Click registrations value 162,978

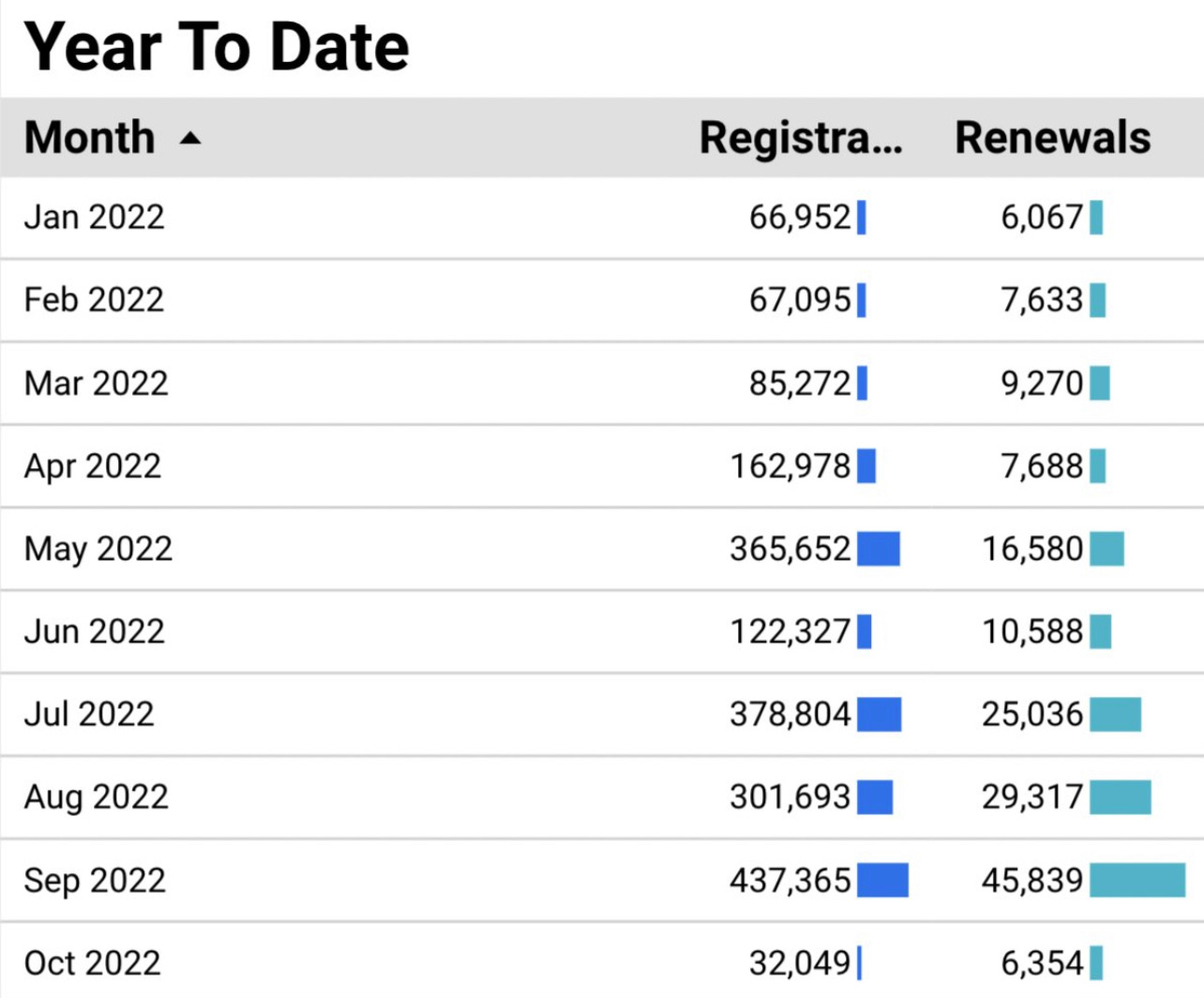click(790, 466)
